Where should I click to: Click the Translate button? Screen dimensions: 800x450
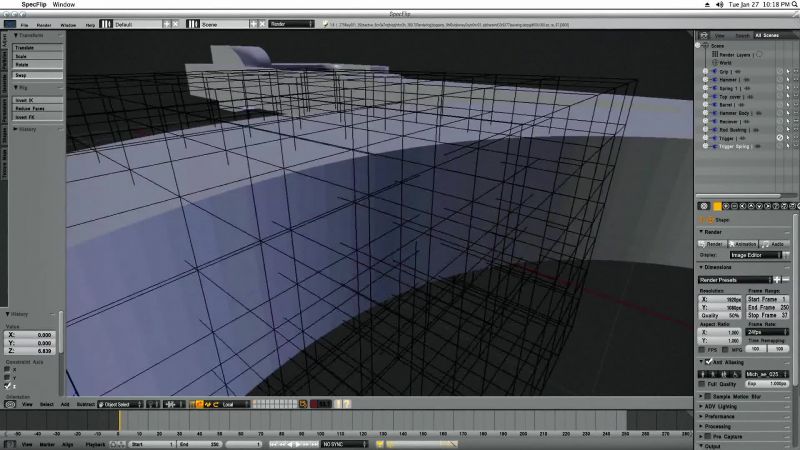pos(38,48)
